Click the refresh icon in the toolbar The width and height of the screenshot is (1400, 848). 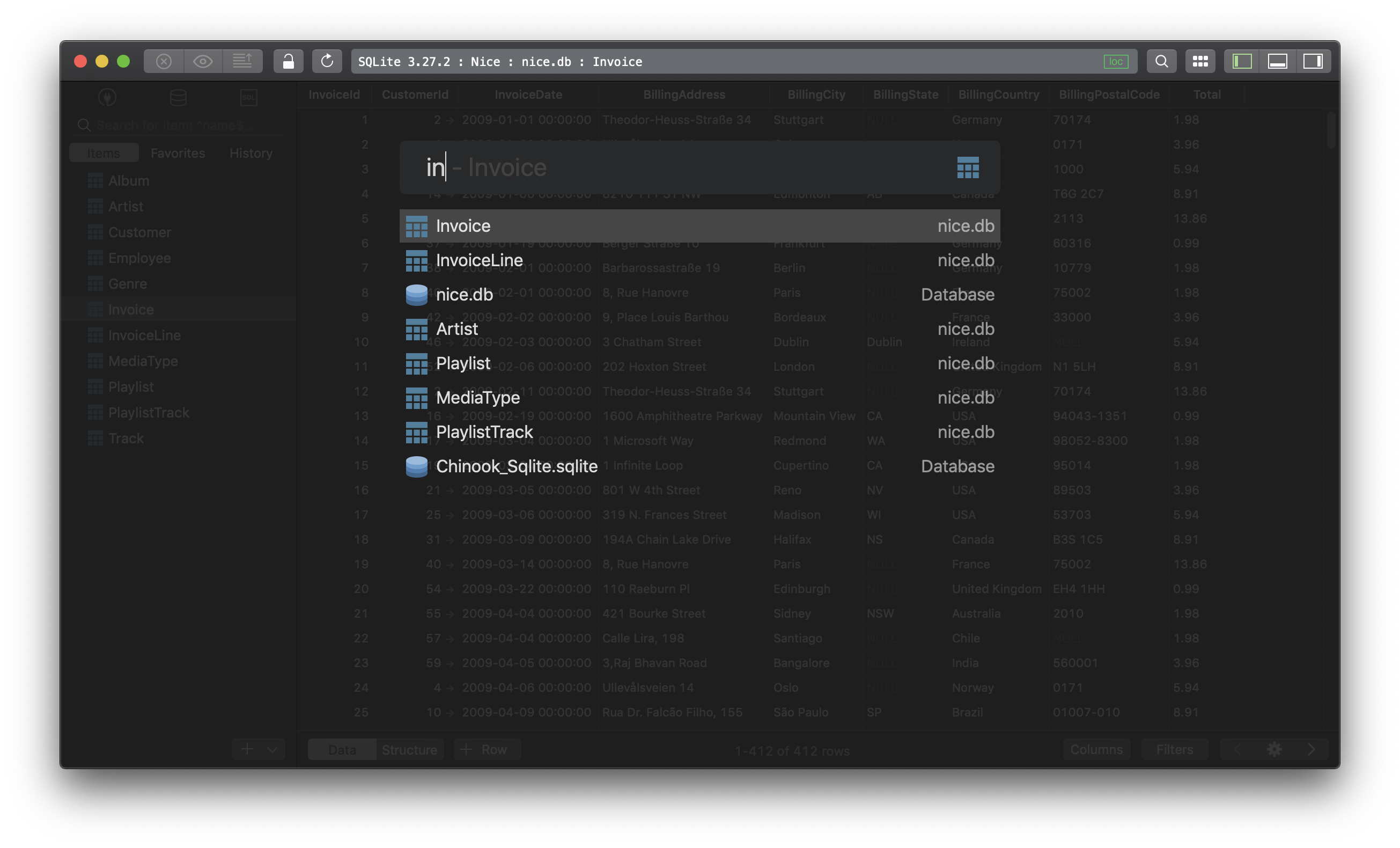pos(327,61)
